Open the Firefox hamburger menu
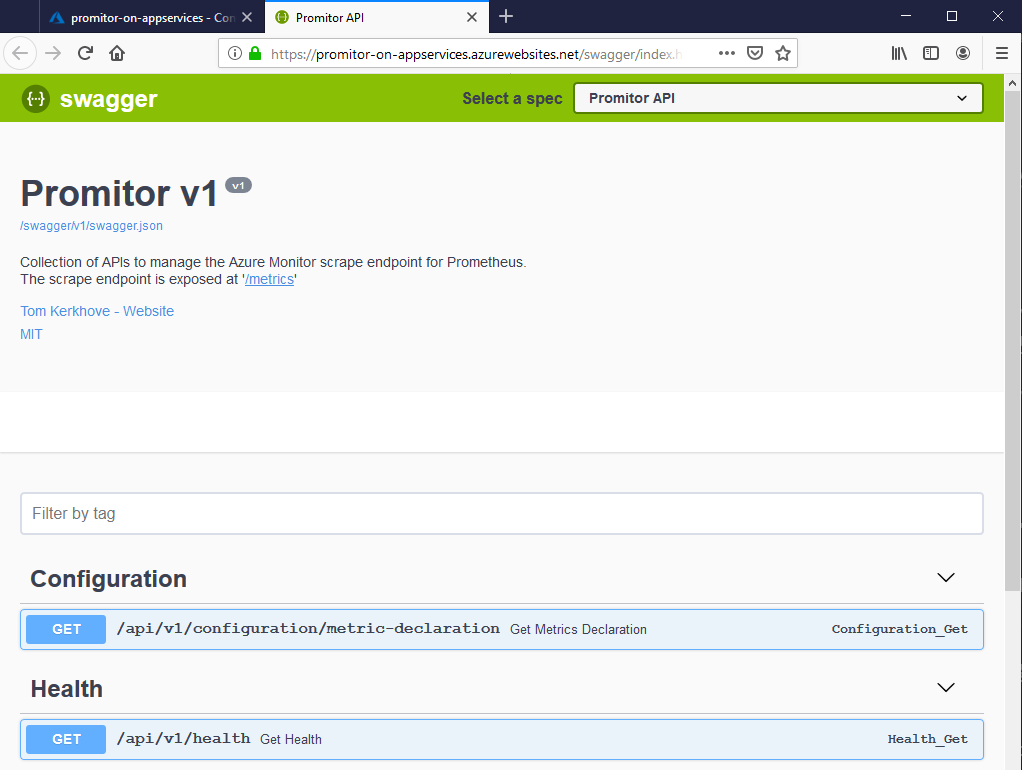This screenshot has width=1022, height=770. 1002,53
